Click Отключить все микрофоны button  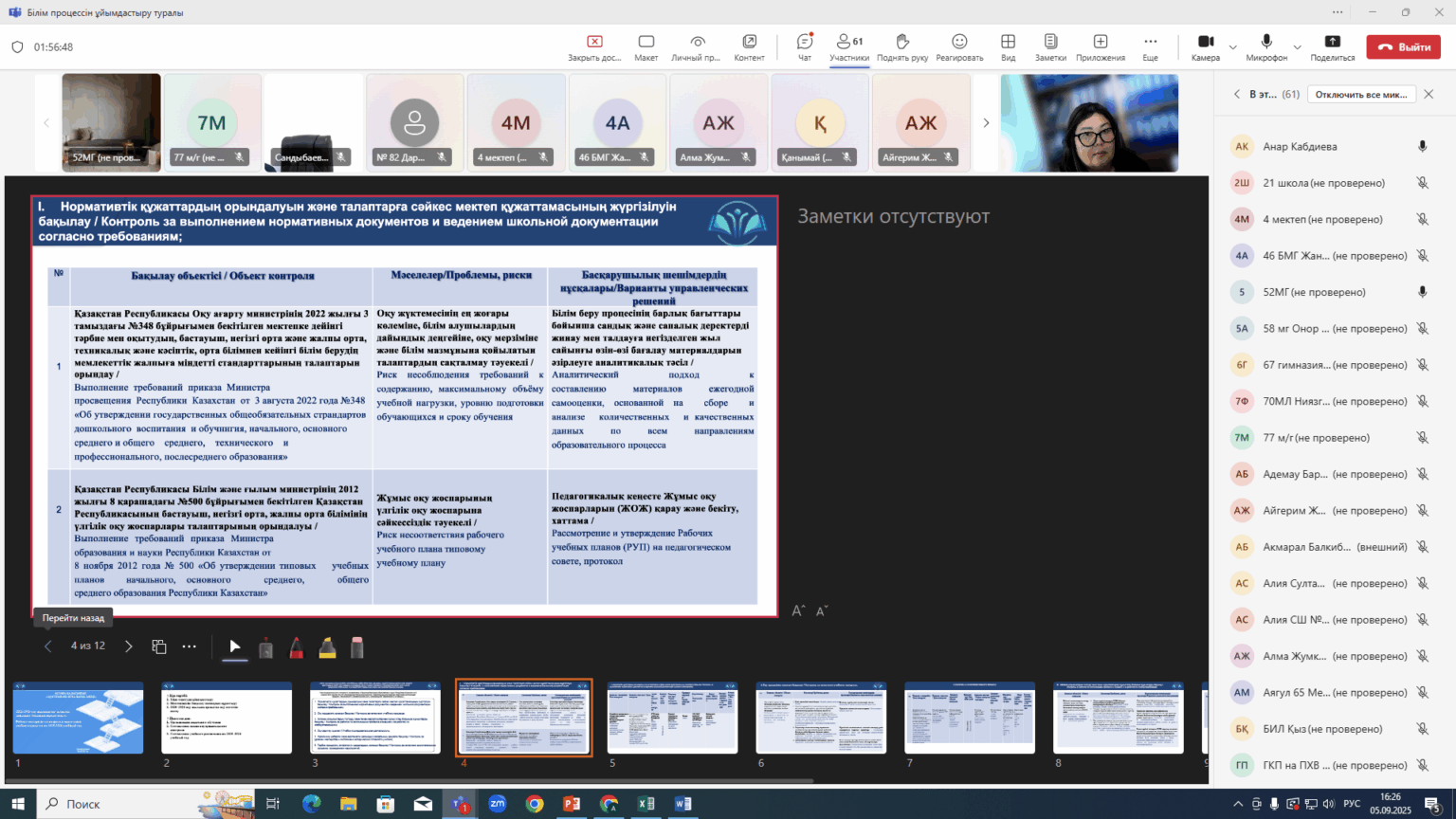pyautogui.click(x=1361, y=95)
